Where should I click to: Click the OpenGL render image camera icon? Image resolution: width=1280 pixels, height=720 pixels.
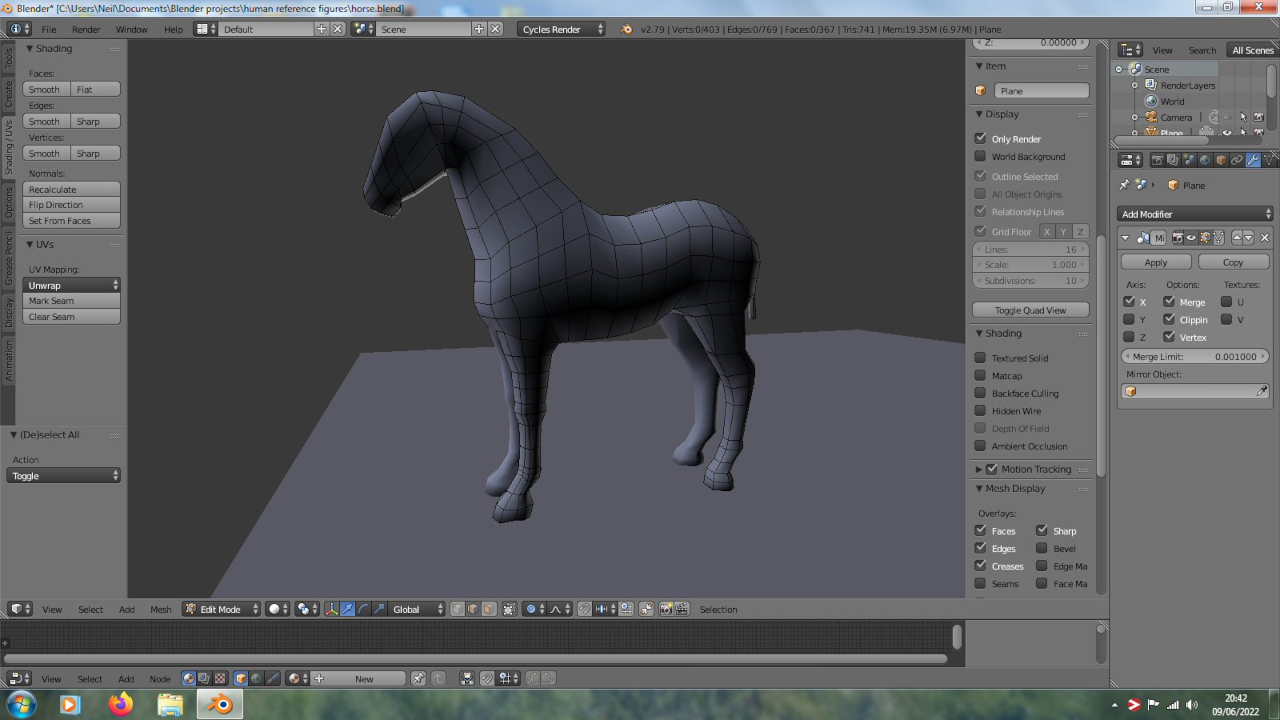click(665, 609)
